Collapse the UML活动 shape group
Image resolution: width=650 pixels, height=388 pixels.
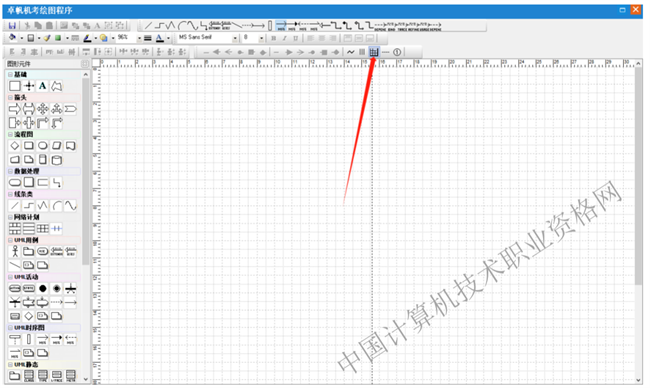tap(10, 277)
